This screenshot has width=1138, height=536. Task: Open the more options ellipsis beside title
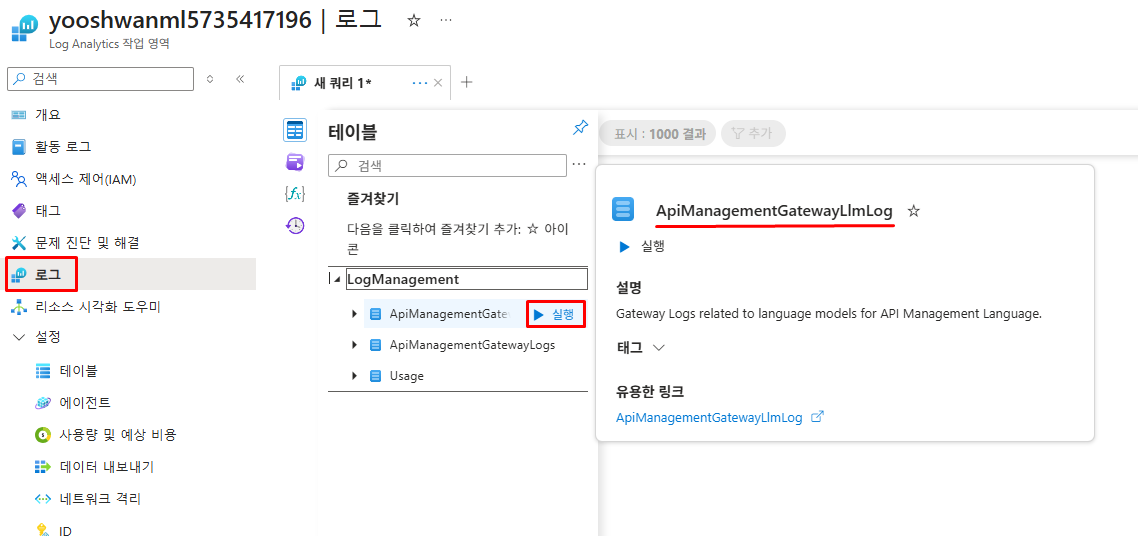[x=446, y=21]
